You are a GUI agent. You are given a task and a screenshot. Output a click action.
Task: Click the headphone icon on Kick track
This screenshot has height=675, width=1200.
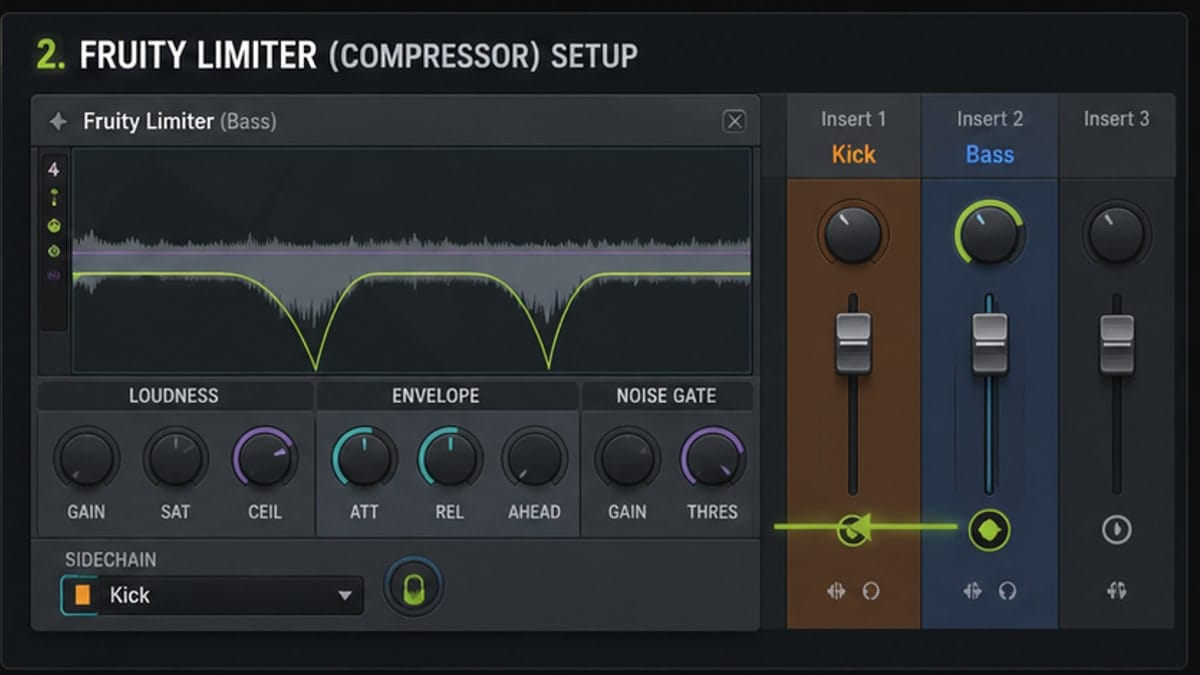tap(871, 591)
